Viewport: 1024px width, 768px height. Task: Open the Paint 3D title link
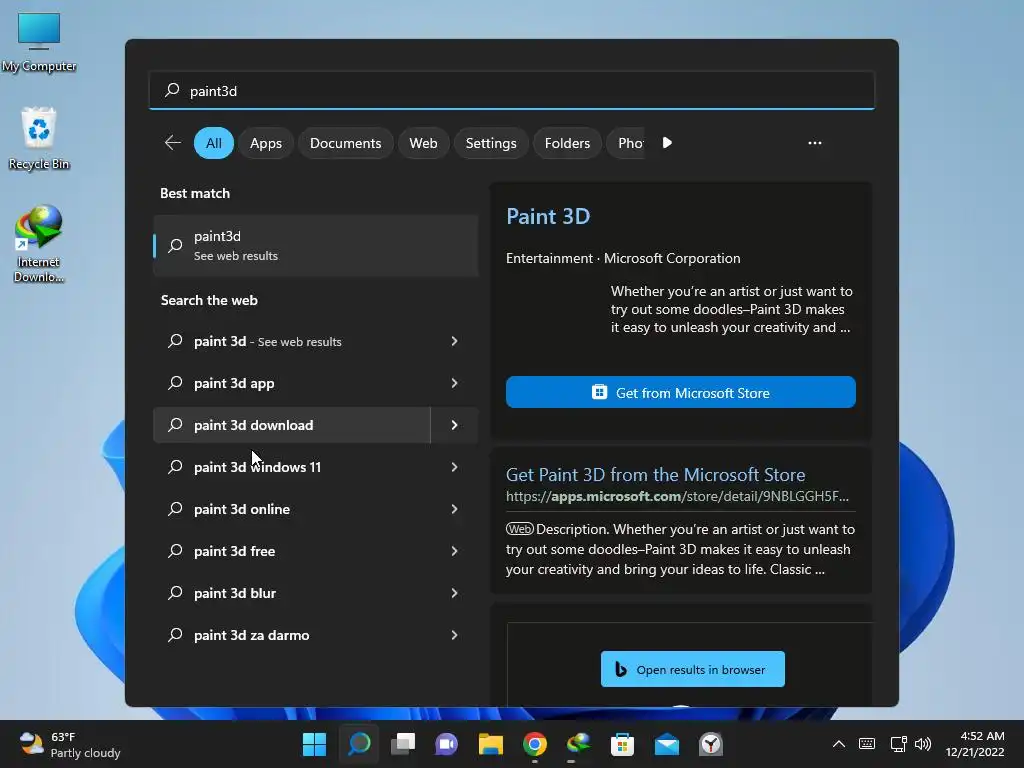[548, 216]
